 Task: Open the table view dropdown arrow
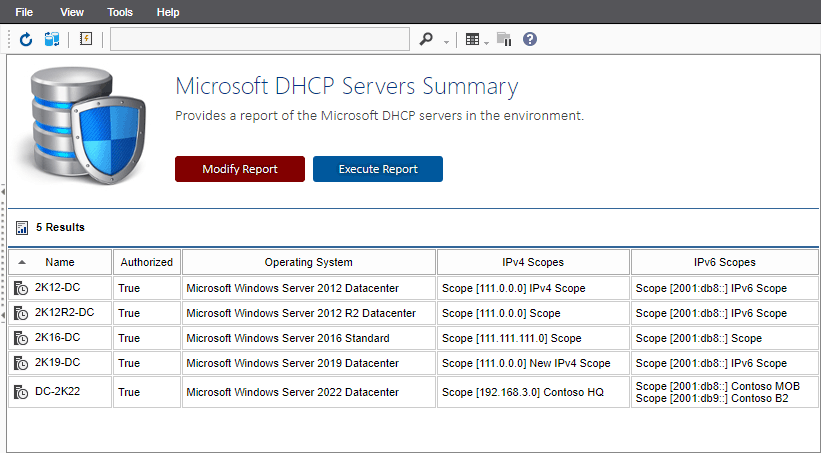(x=486, y=42)
